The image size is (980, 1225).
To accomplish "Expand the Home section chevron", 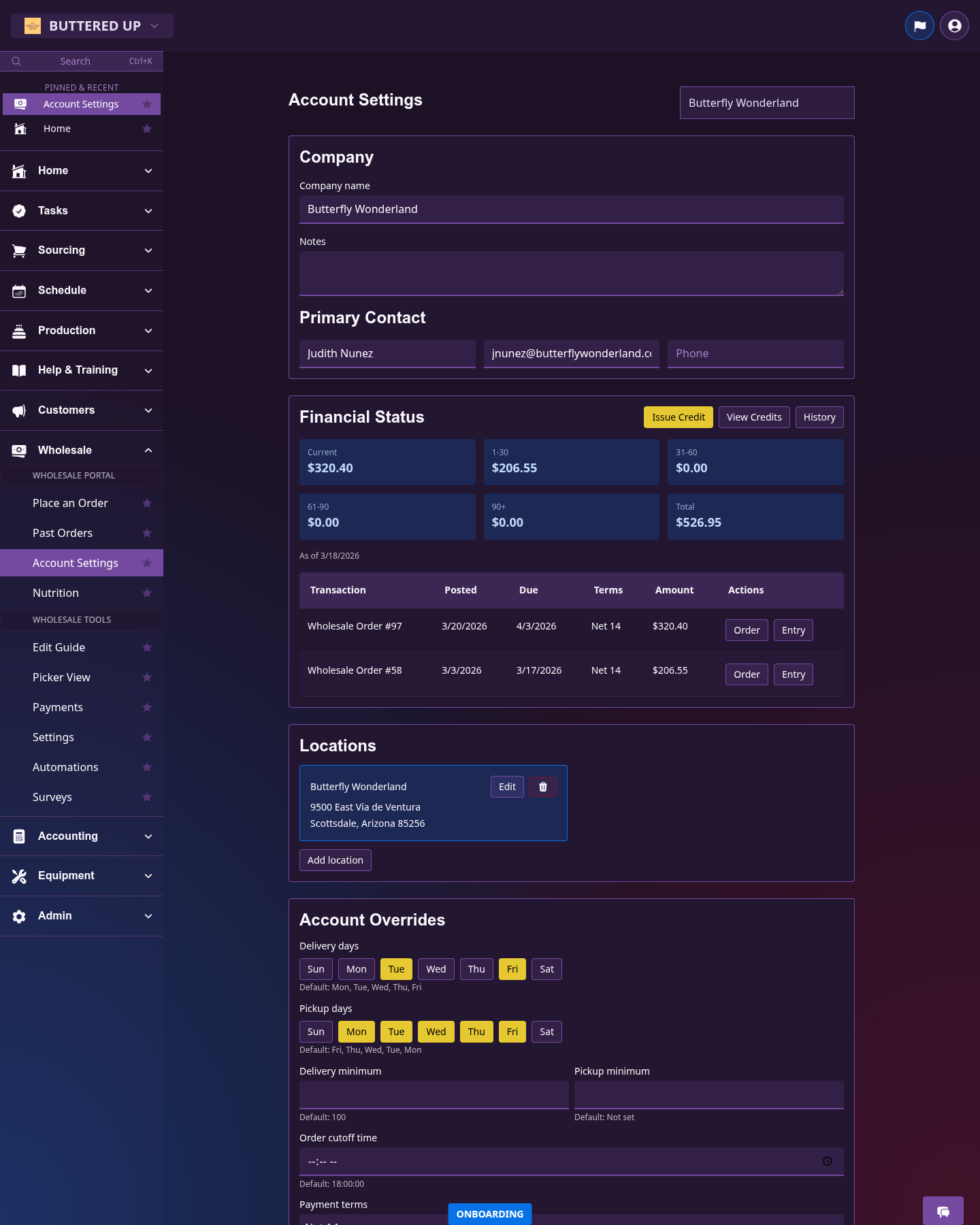I will click(148, 171).
